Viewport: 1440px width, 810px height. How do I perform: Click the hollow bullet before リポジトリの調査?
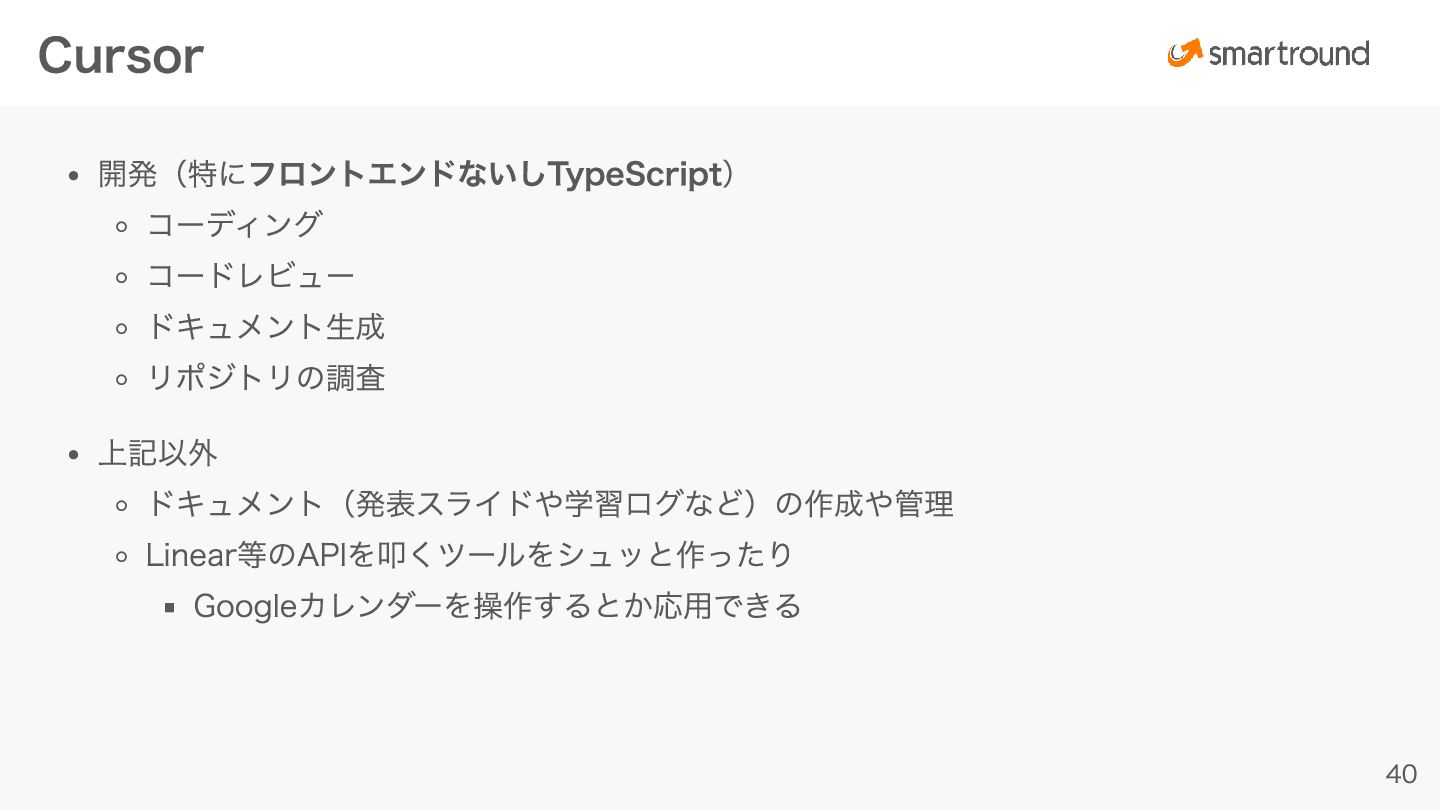point(122,379)
